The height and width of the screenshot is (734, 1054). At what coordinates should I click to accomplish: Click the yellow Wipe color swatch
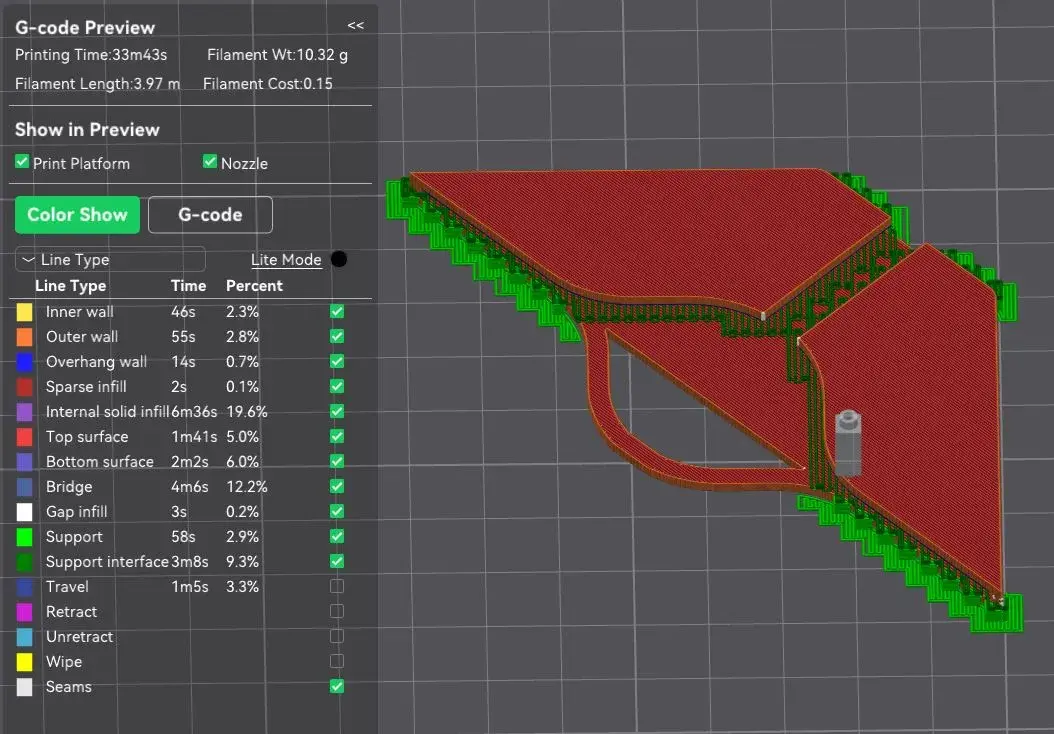tap(24, 662)
